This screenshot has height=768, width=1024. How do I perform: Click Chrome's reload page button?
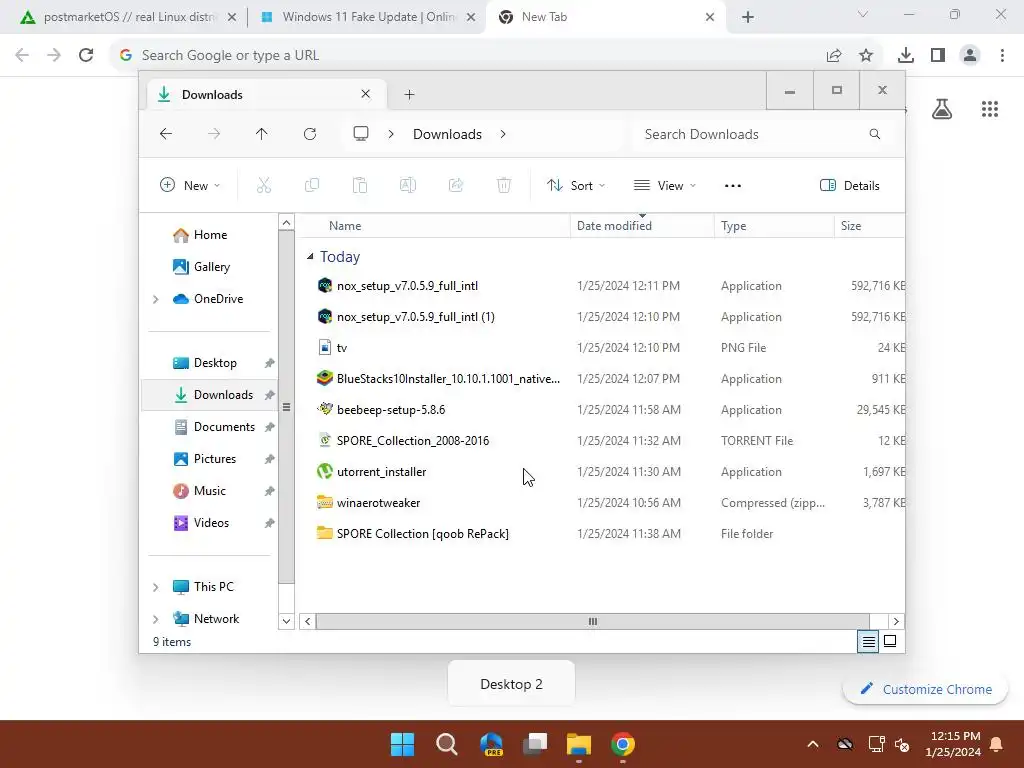(x=86, y=55)
